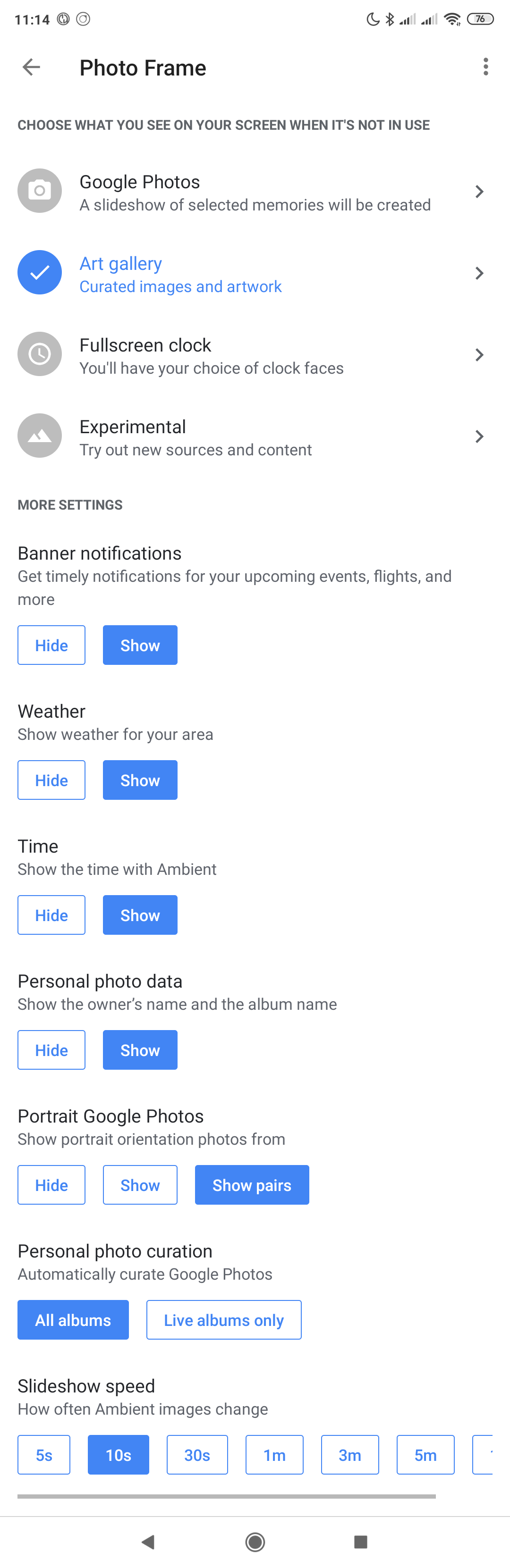
Task: Set slideshow speed to 30s
Action: pos(197,1455)
